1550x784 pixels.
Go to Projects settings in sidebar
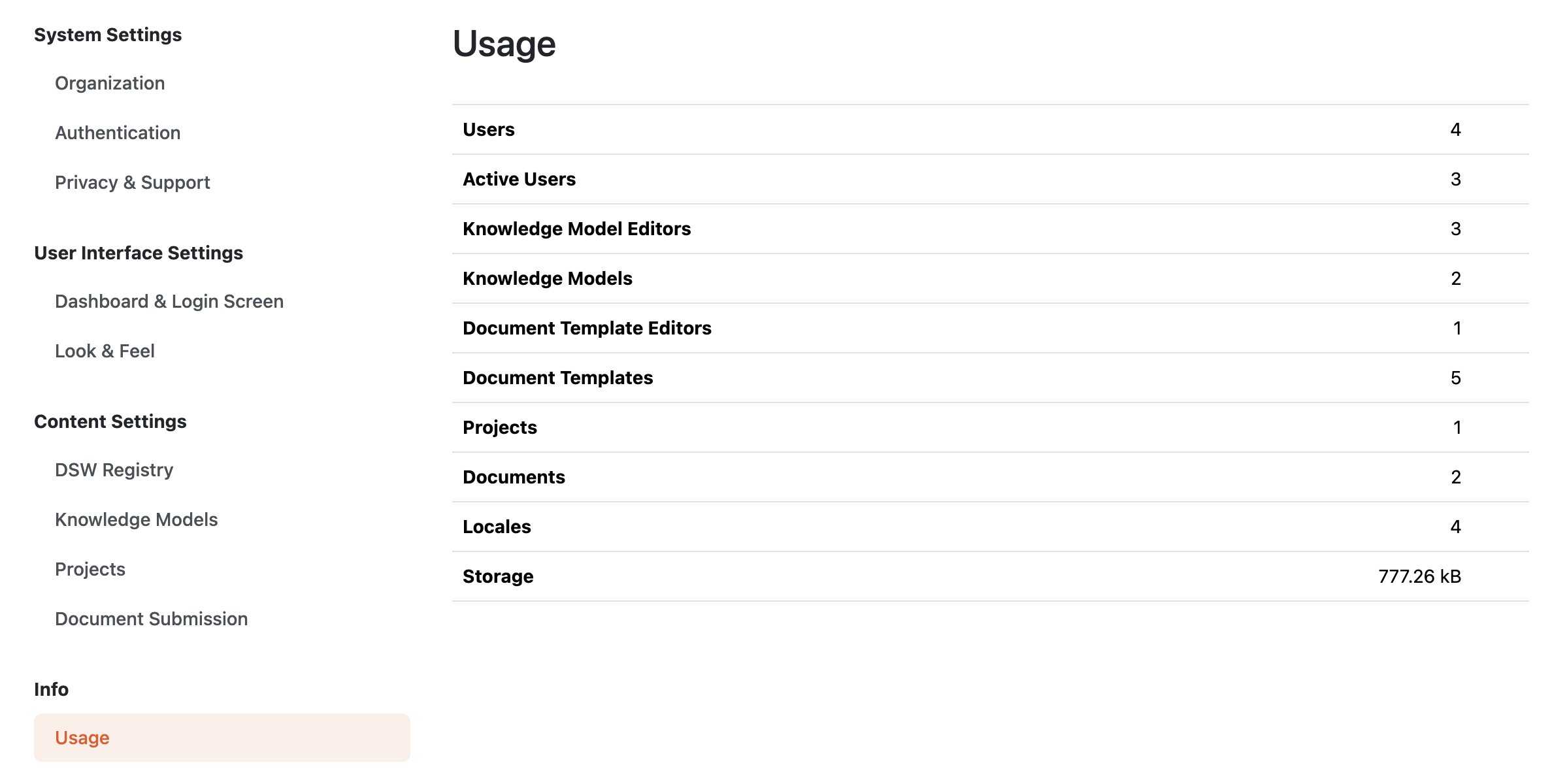point(90,570)
